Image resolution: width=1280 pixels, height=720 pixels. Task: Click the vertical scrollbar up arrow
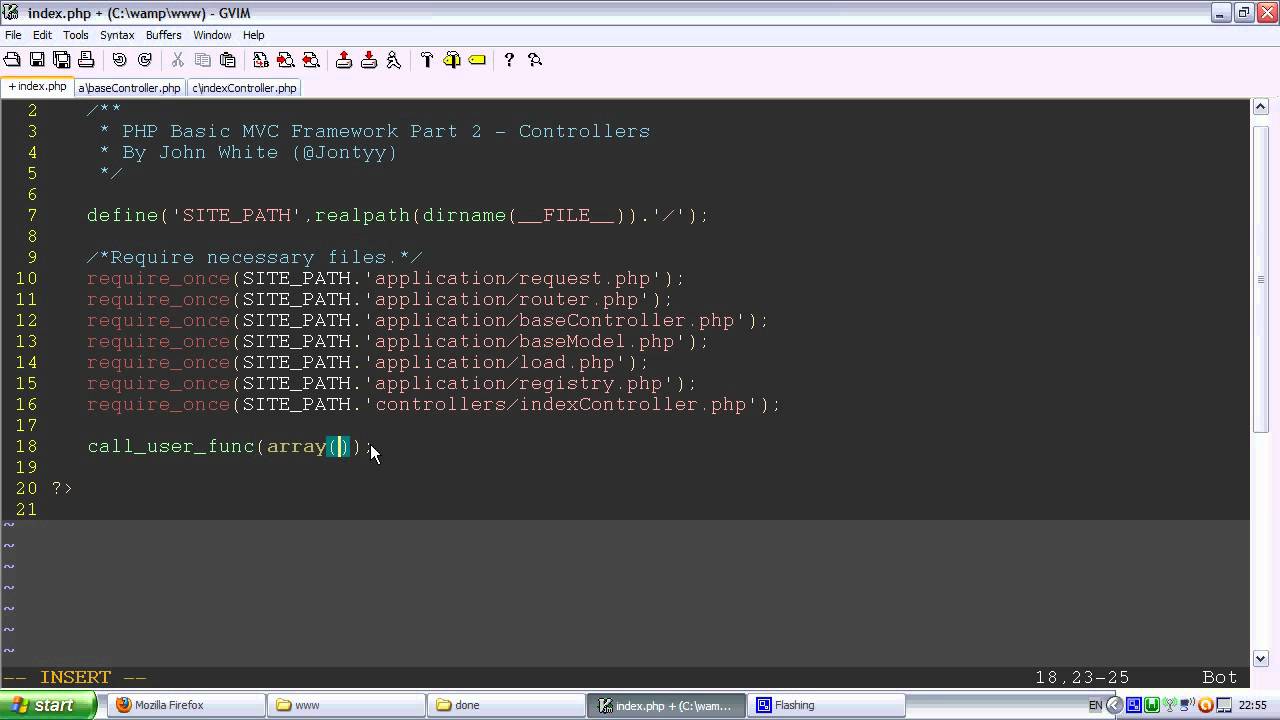1261,107
